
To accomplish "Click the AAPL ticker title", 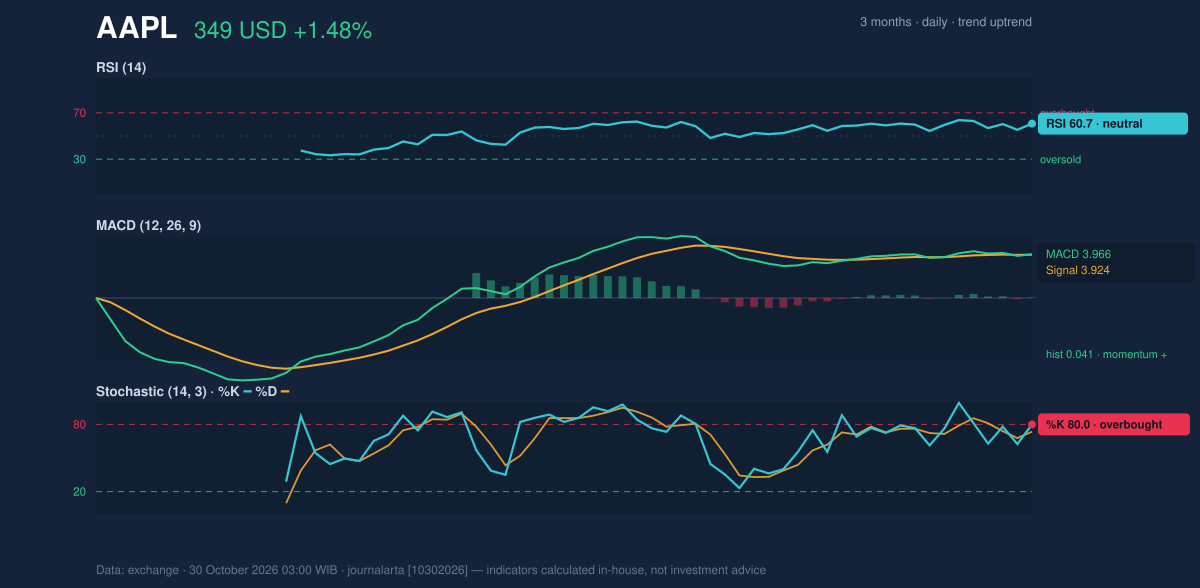I will tap(136, 29).
